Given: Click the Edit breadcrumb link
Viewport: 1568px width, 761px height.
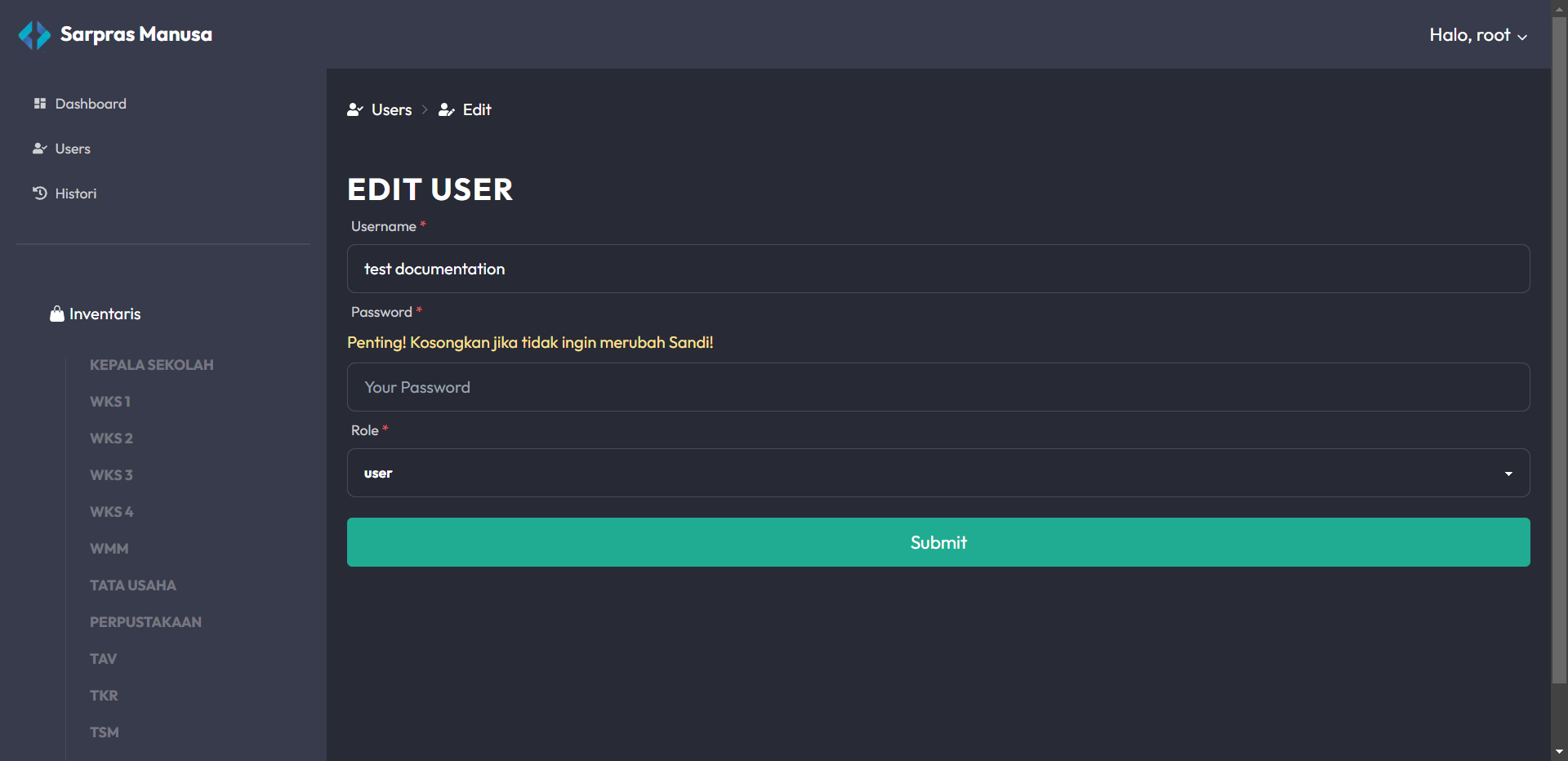Looking at the screenshot, I should (477, 109).
